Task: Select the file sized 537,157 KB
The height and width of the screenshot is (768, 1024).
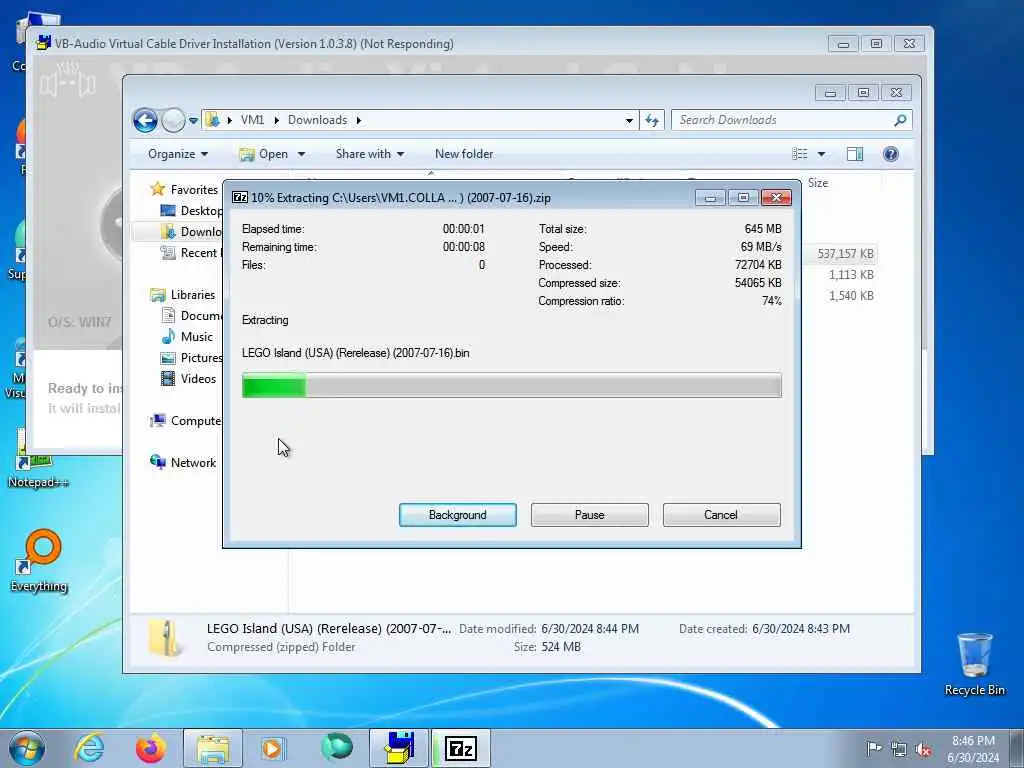Action: tap(846, 253)
